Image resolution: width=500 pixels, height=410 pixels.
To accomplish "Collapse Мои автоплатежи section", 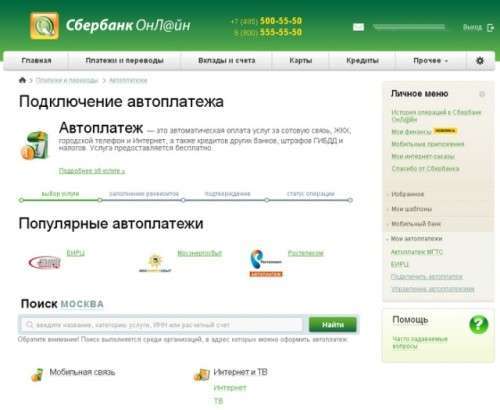I will [416, 239].
